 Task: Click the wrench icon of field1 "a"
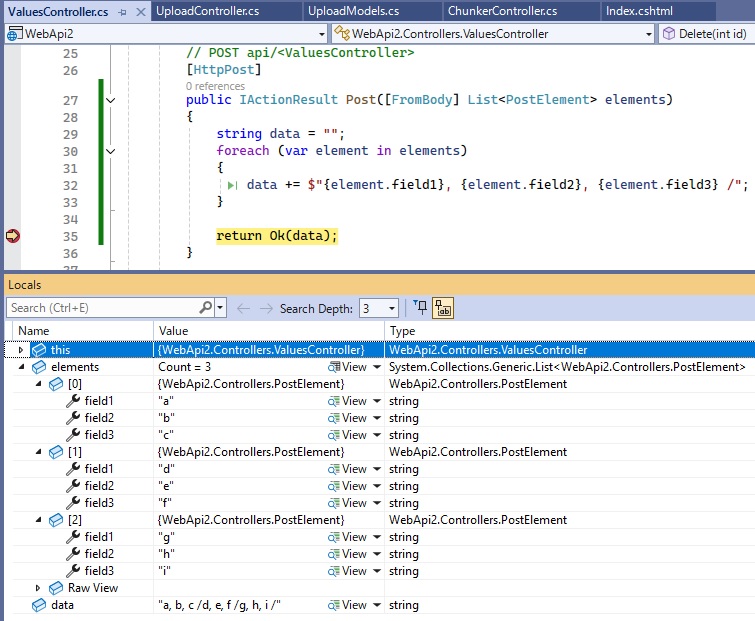coord(73,401)
